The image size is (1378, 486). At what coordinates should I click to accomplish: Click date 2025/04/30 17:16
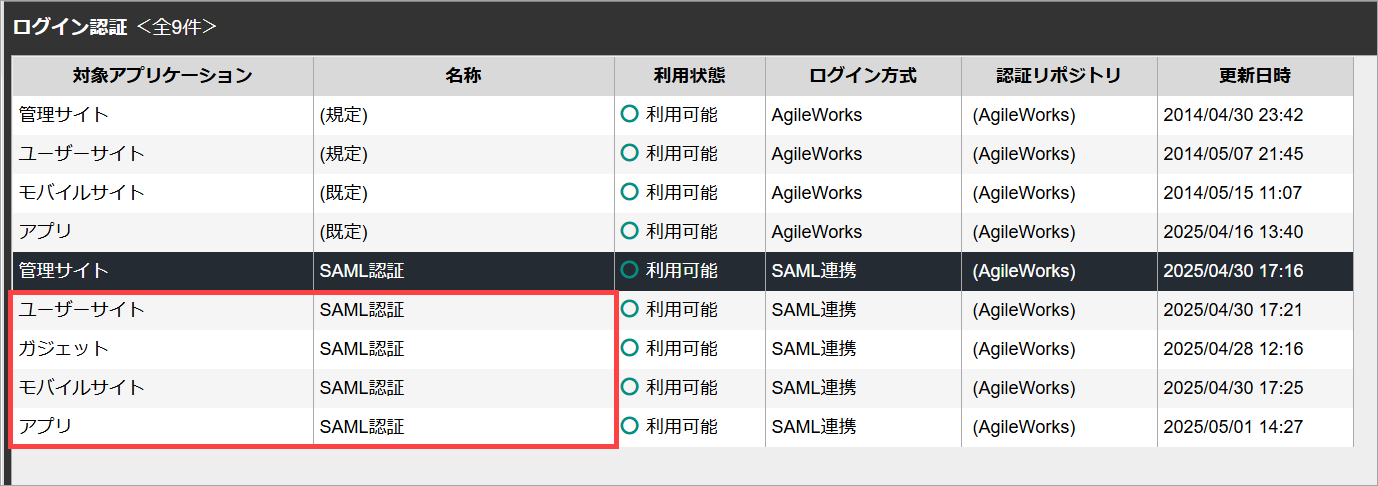[x=1233, y=271]
